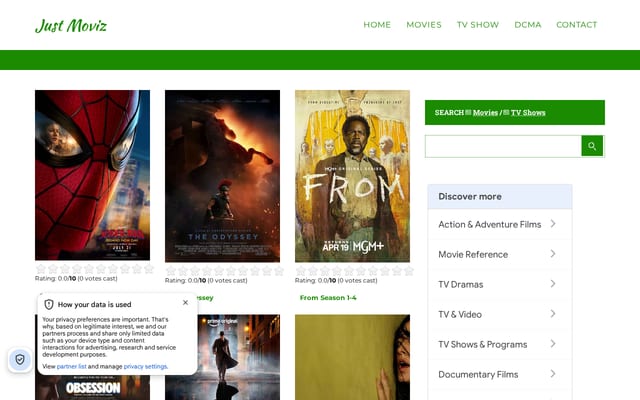Open the HOME menu item

(377, 25)
